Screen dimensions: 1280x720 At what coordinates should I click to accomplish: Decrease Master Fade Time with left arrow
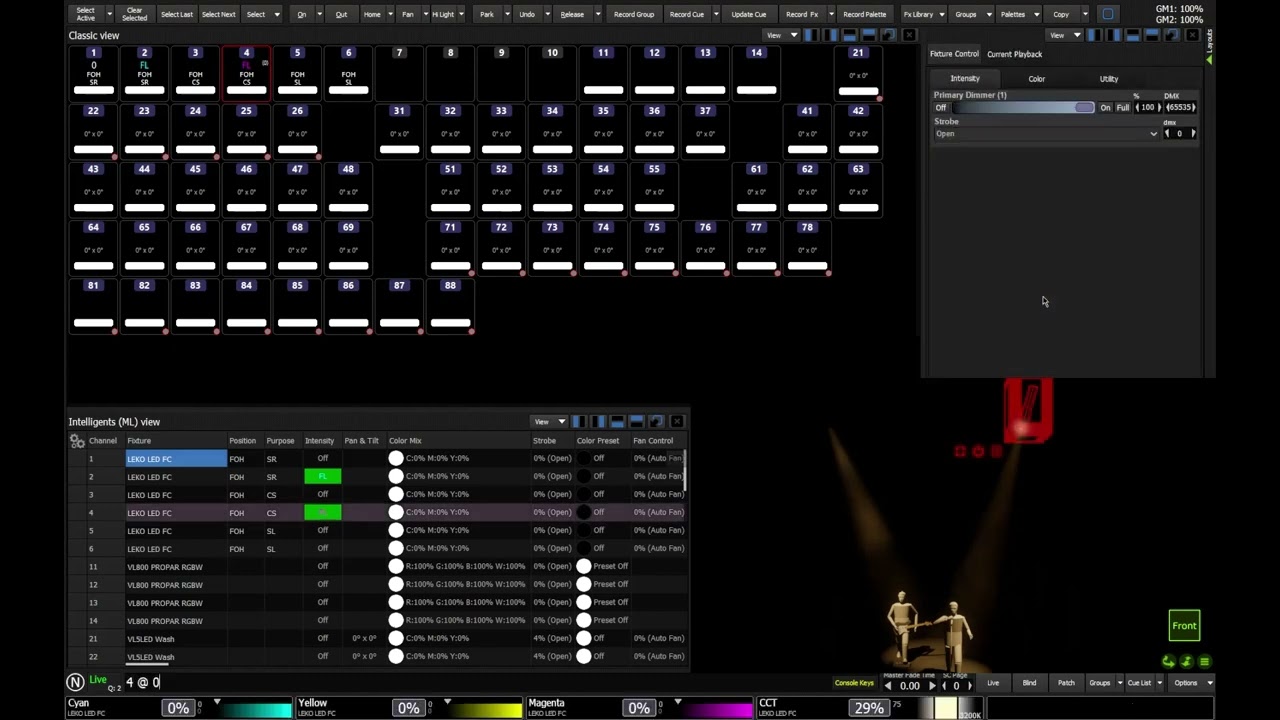[887, 686]
